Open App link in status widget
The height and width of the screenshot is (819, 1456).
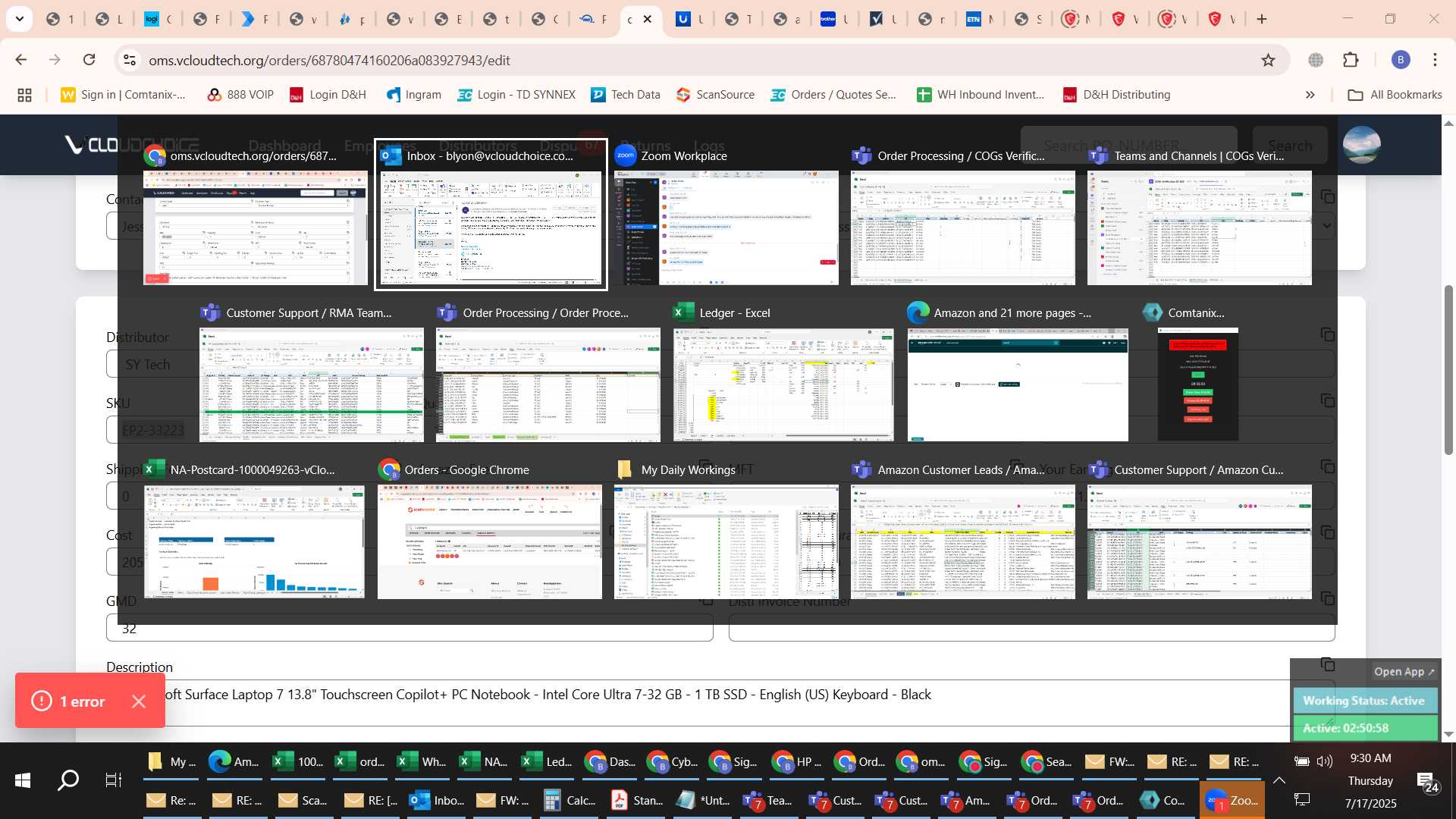[x=1404, y=672]
